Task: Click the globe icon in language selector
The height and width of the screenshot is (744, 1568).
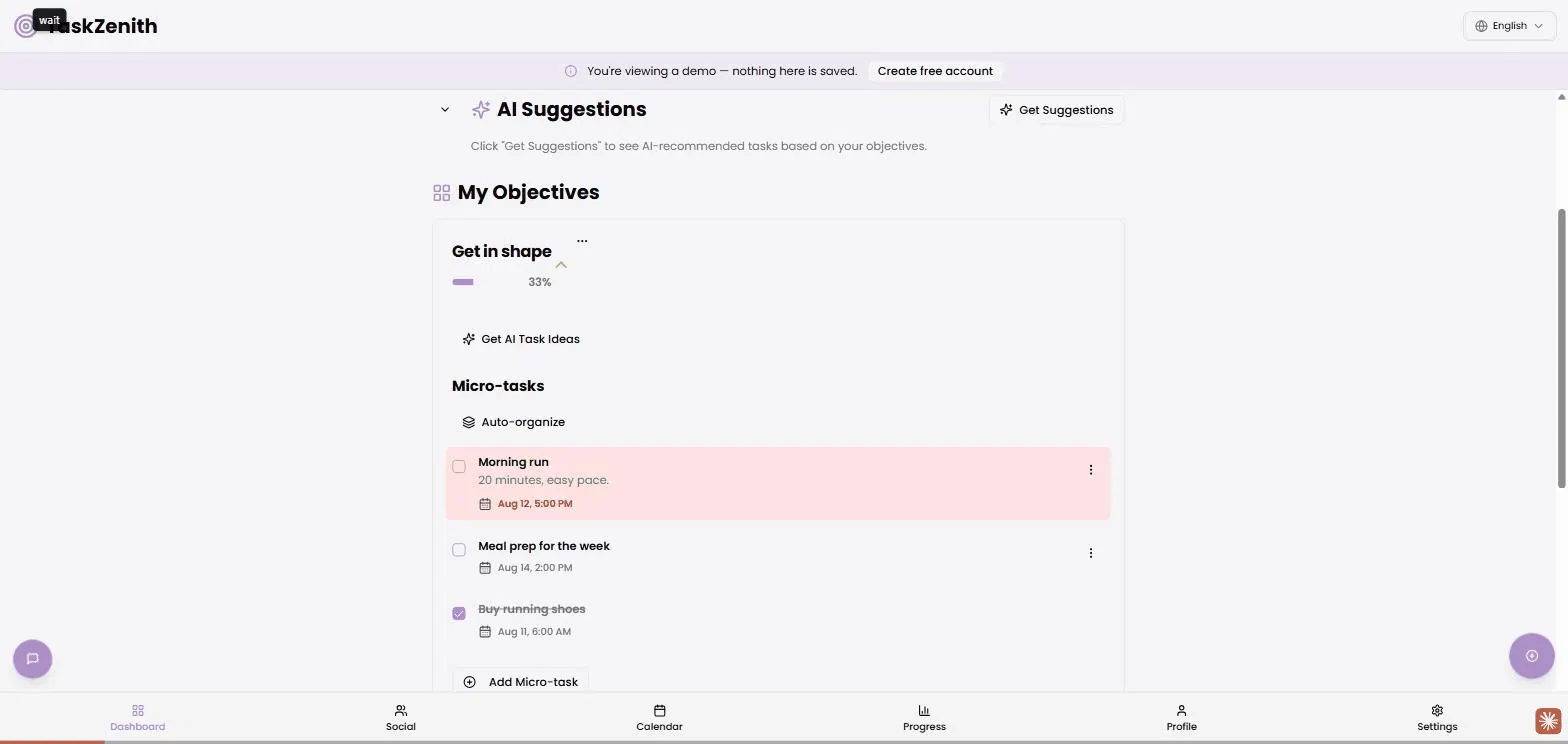Action: 1481,26
